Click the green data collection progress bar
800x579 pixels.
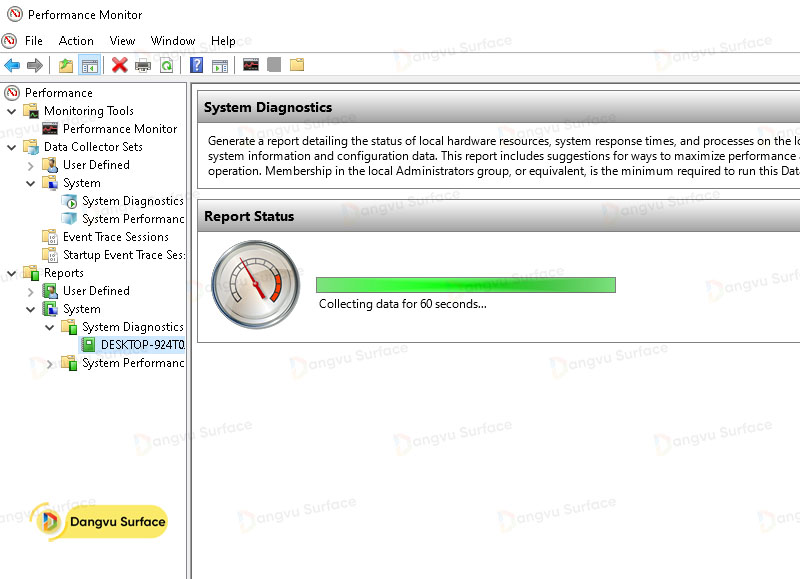[465, 285]
